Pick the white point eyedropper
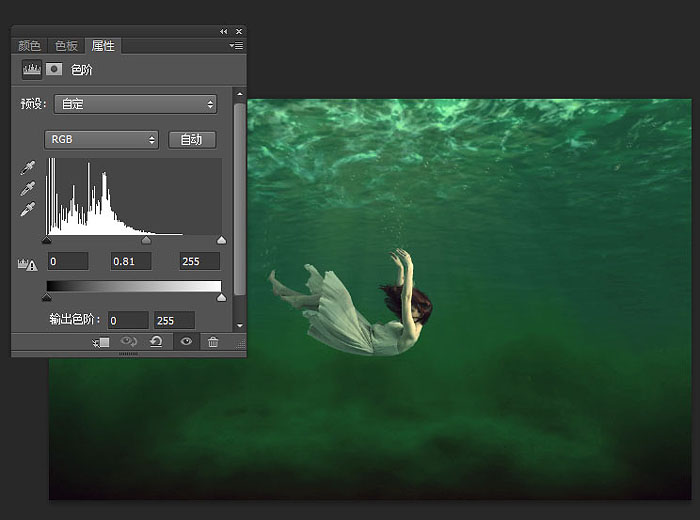Viewport: 700px width, 520px height. point(28,209)
